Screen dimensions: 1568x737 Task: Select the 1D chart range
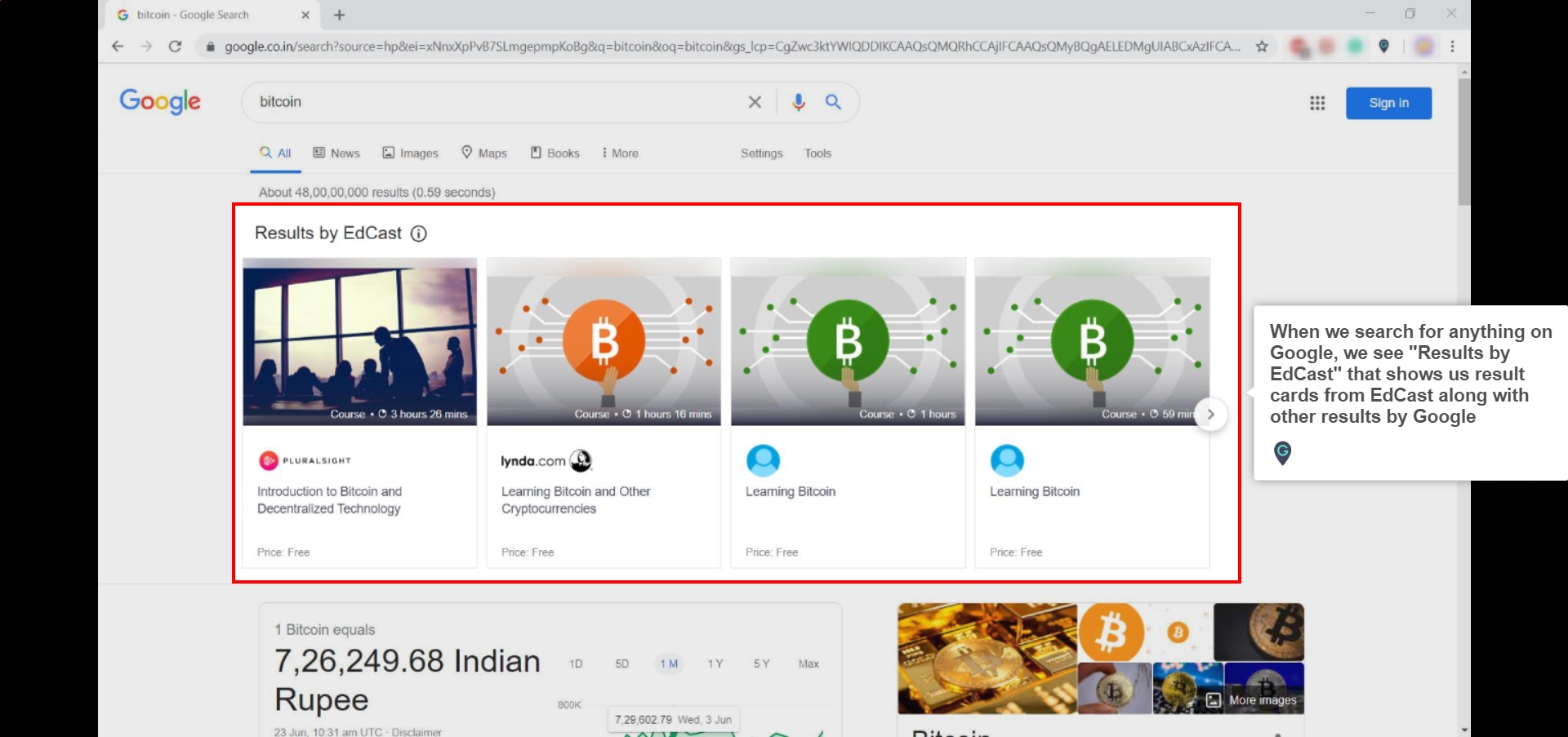click(576, 664)
